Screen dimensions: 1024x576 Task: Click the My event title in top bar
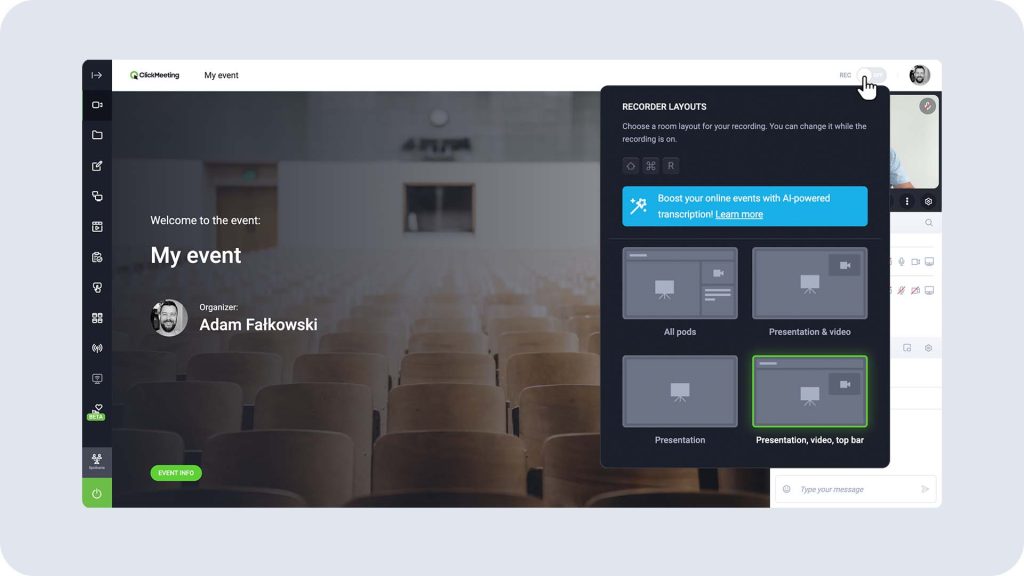click(221, 75)
